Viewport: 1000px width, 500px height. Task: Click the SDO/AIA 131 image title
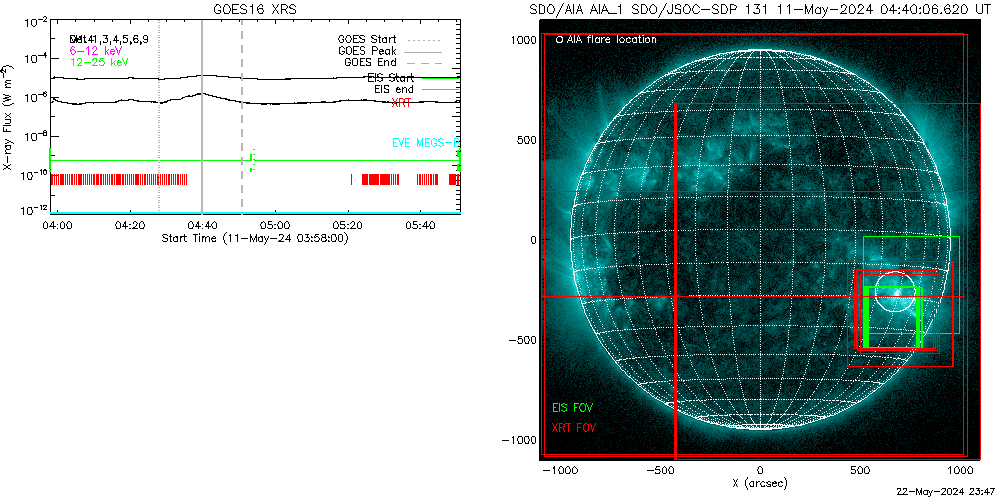coord(760,10)
